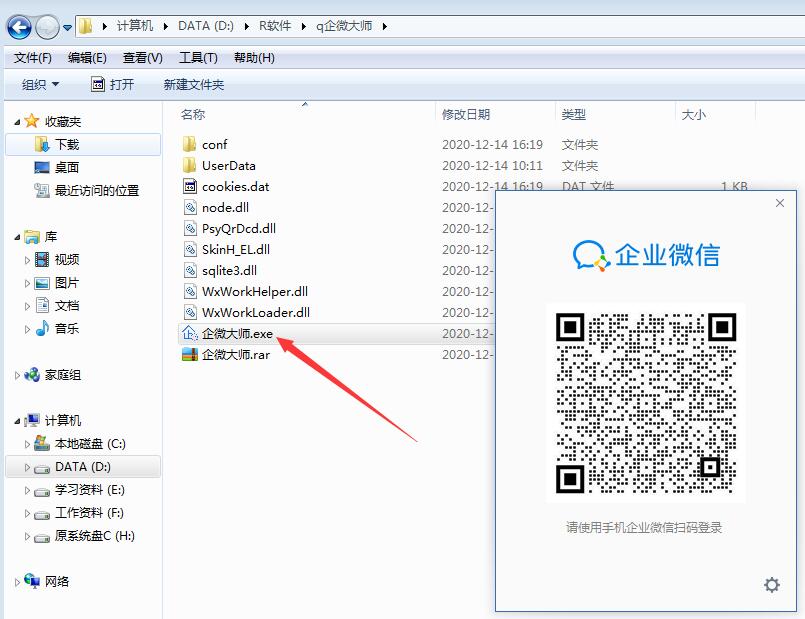Screen dimensions: 805x619
Task: Select the 企微大师.exe application icon
Action: point(190,334)
